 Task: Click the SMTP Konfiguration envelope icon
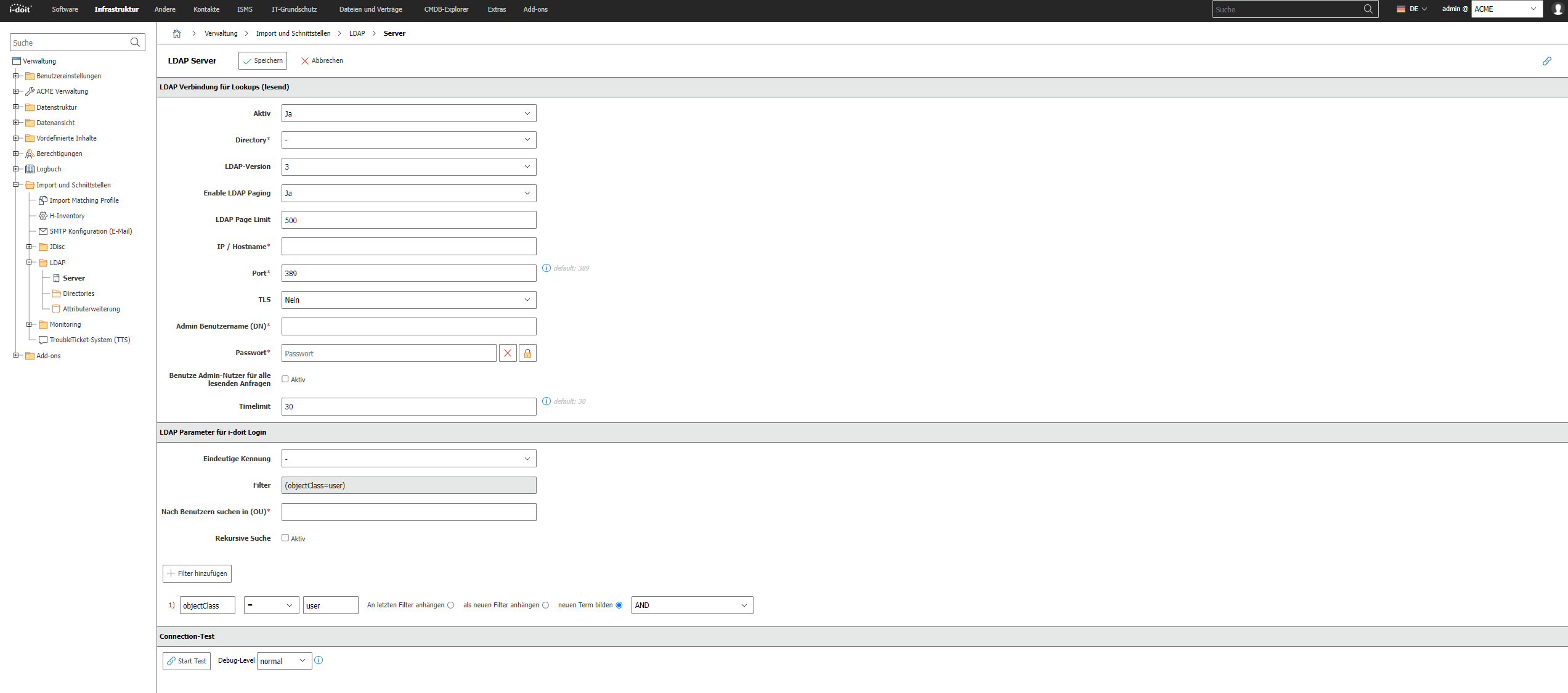(x=43, y=231)
